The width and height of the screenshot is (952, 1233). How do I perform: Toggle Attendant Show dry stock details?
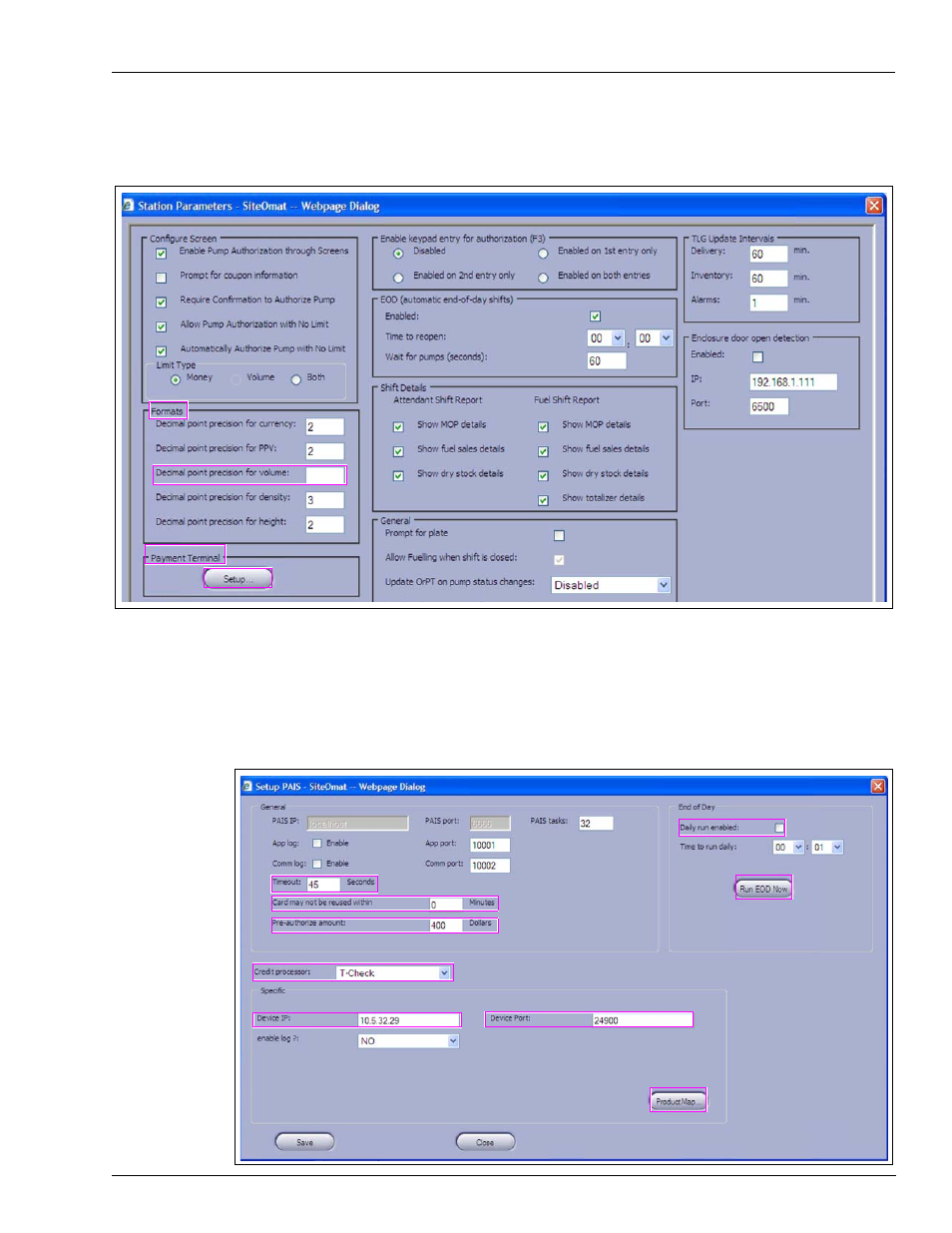tap(398, 476)
